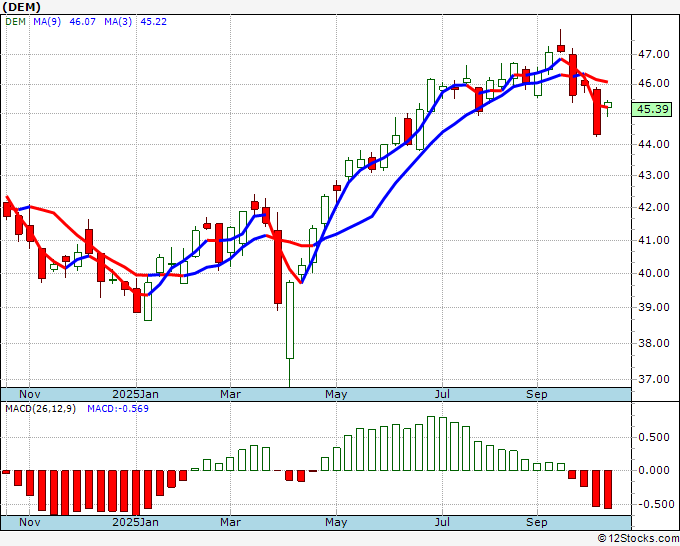Click Mar on the MACD date axis

(230, 522)
